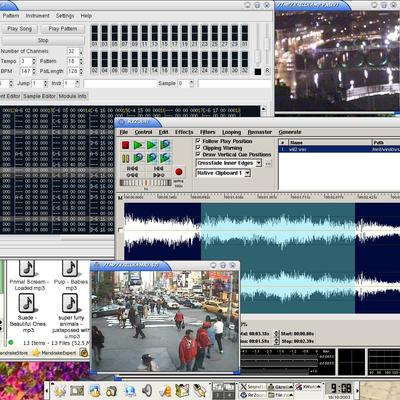This screenshot has width=400, height=400.
Task: Click the R button beside the tracker's volume sliders
Action: tap(267, 71)
